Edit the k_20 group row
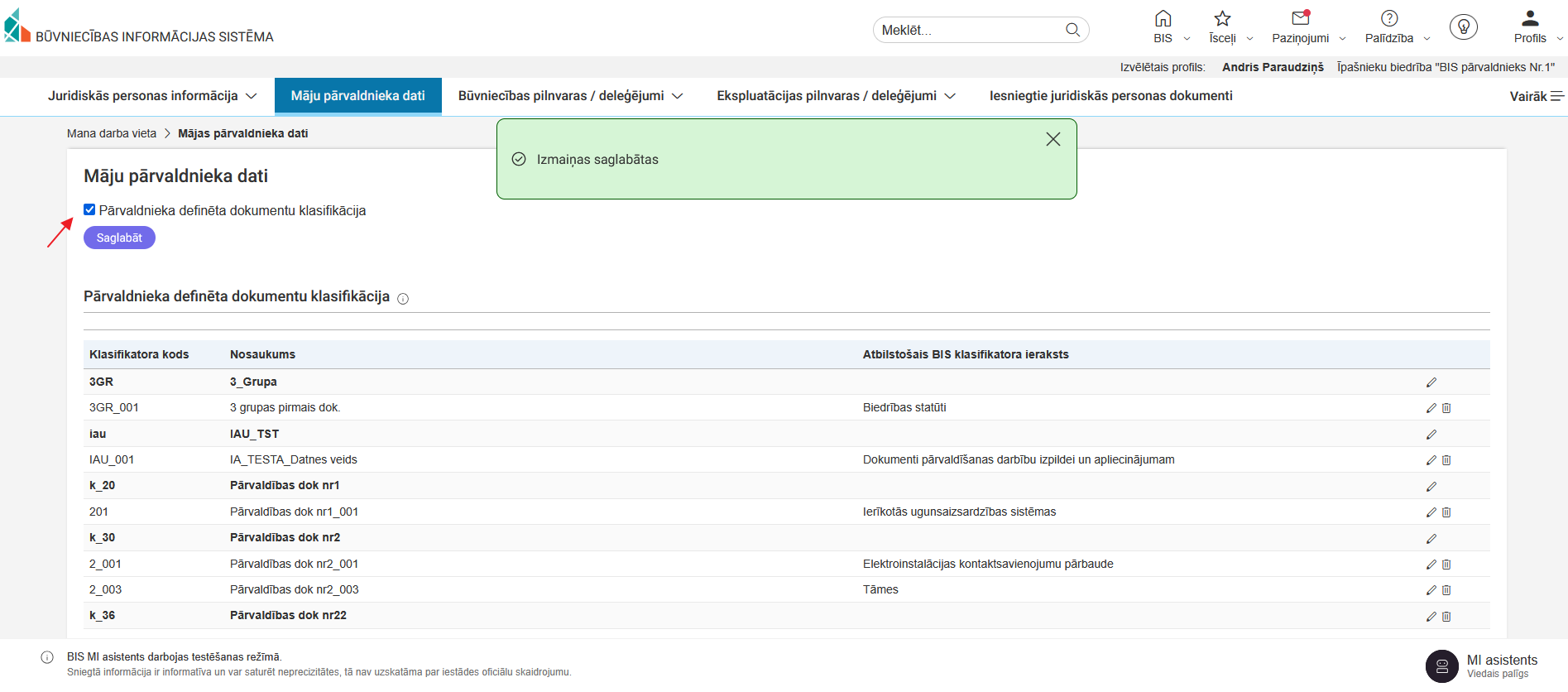 [x=1431, y=487]
